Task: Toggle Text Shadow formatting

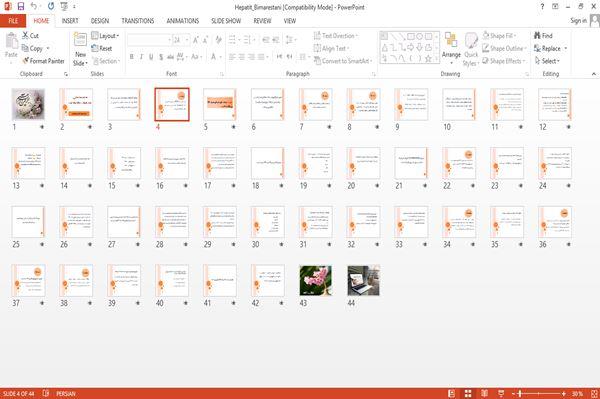Action: pyautogui.click(x=161, y=57)
